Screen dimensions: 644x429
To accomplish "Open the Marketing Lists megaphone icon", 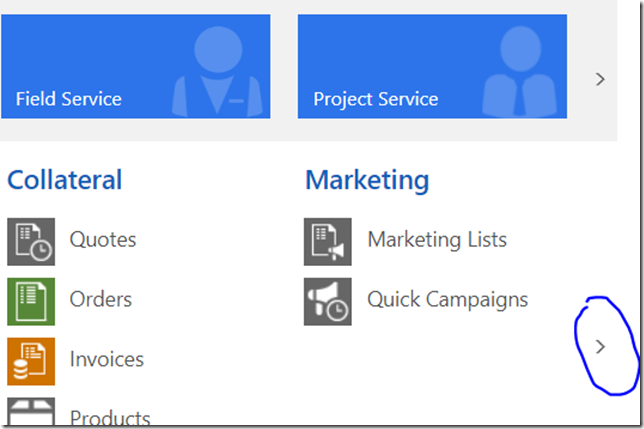I will click(x=328, y=242).
